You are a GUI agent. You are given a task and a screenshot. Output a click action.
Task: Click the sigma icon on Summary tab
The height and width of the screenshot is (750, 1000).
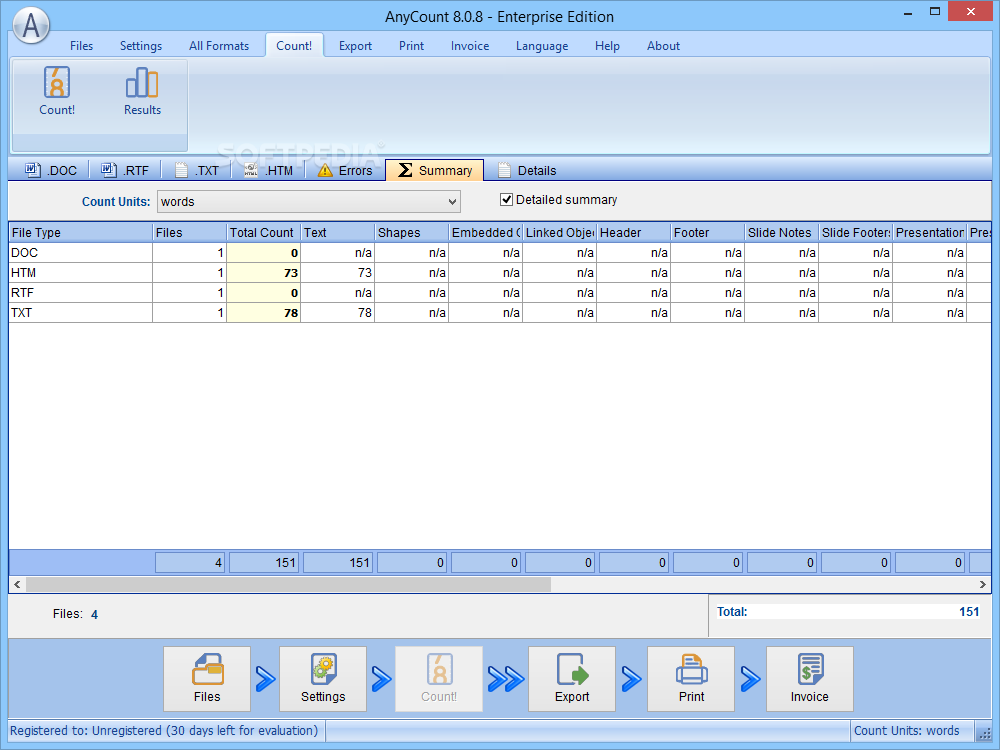tap(405, 170)
